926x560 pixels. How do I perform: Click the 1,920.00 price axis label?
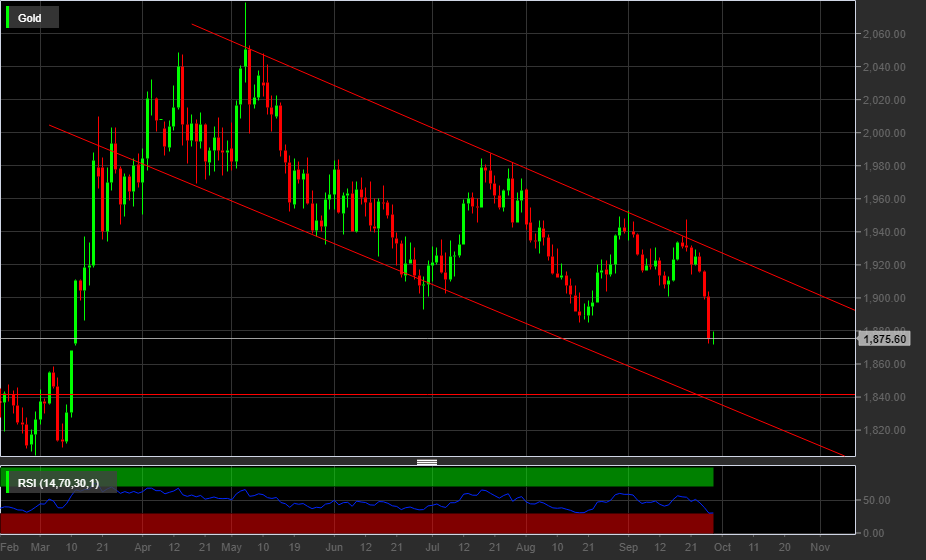click(x=884, y=266)
